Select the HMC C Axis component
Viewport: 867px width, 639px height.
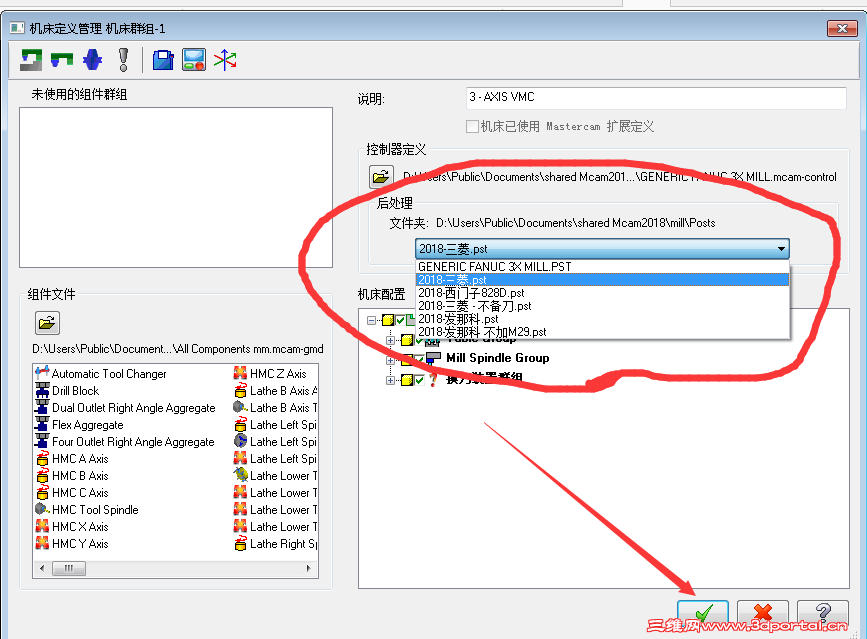pos(72,493)
